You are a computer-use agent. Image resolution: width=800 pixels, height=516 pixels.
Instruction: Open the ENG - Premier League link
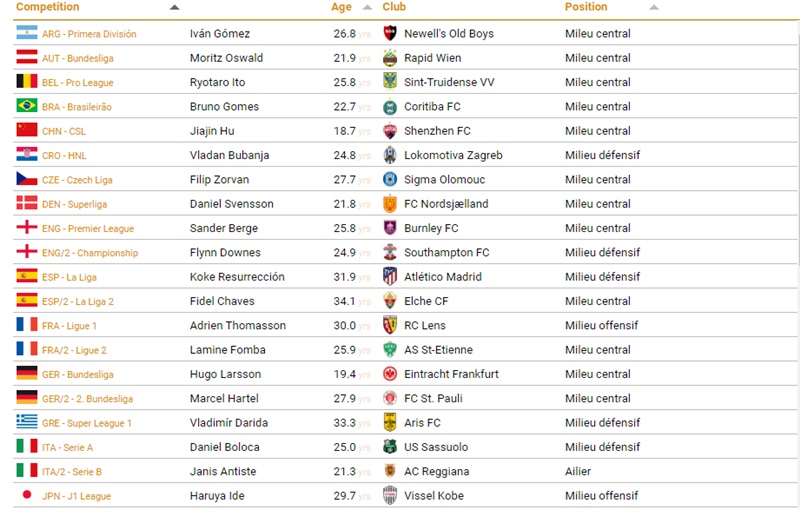pyautogui.click(x=88, y=229)
